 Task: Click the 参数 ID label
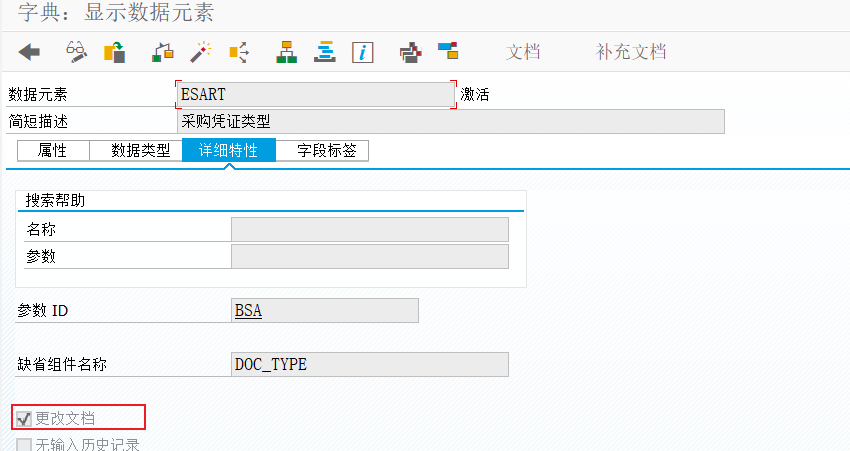(42, 311)
